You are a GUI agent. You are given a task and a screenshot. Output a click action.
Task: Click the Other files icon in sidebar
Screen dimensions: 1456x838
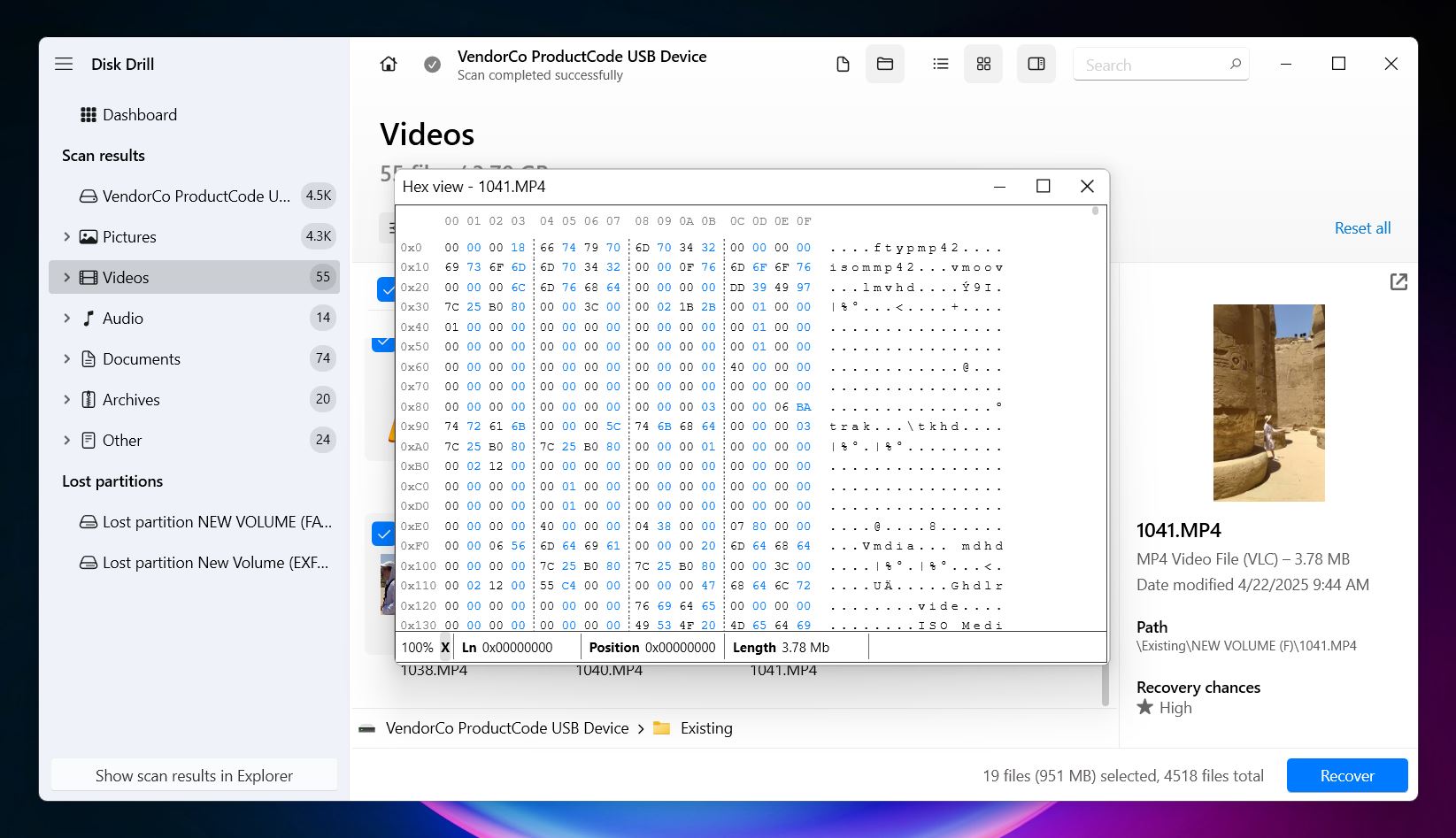(89, 441)
